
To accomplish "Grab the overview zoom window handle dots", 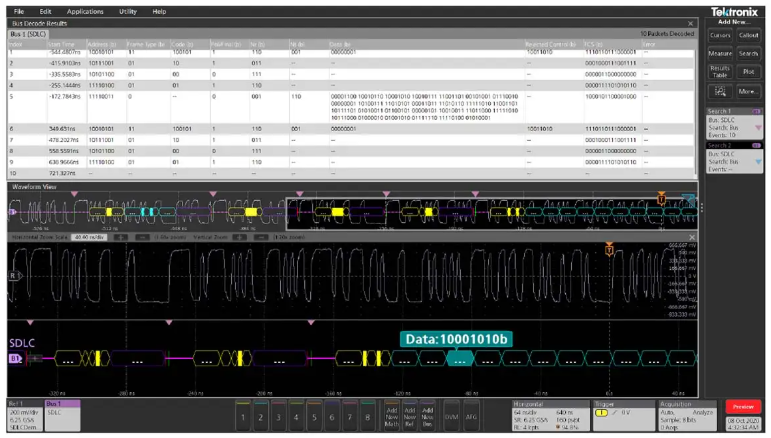I will (702, 208).
